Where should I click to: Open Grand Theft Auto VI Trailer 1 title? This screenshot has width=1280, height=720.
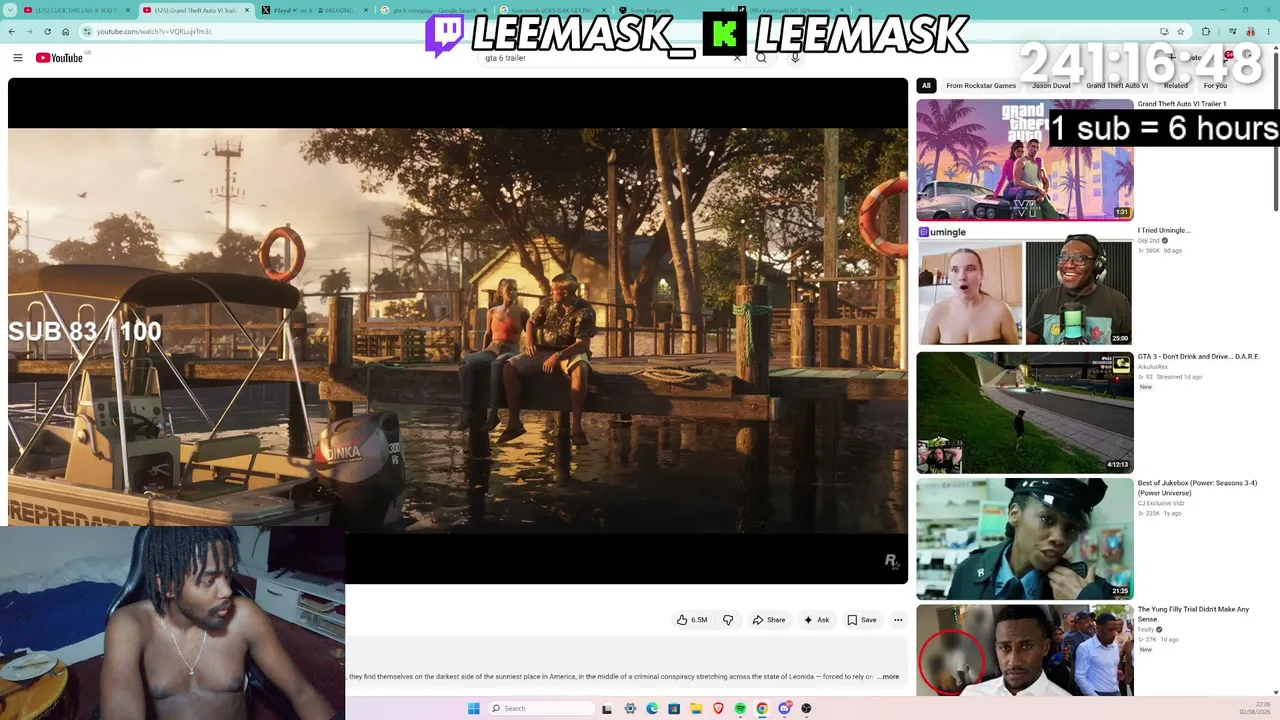pyautogui.click(x=1181, y=104)
